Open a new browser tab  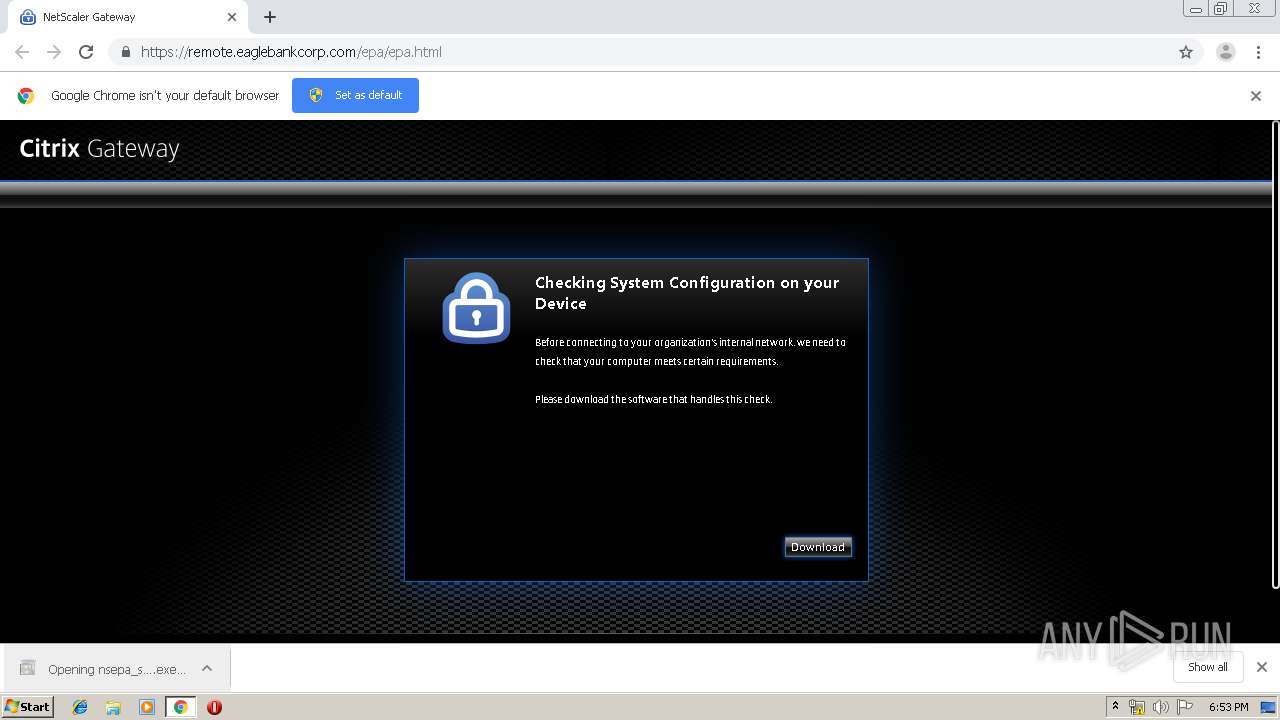click(270, 17)
